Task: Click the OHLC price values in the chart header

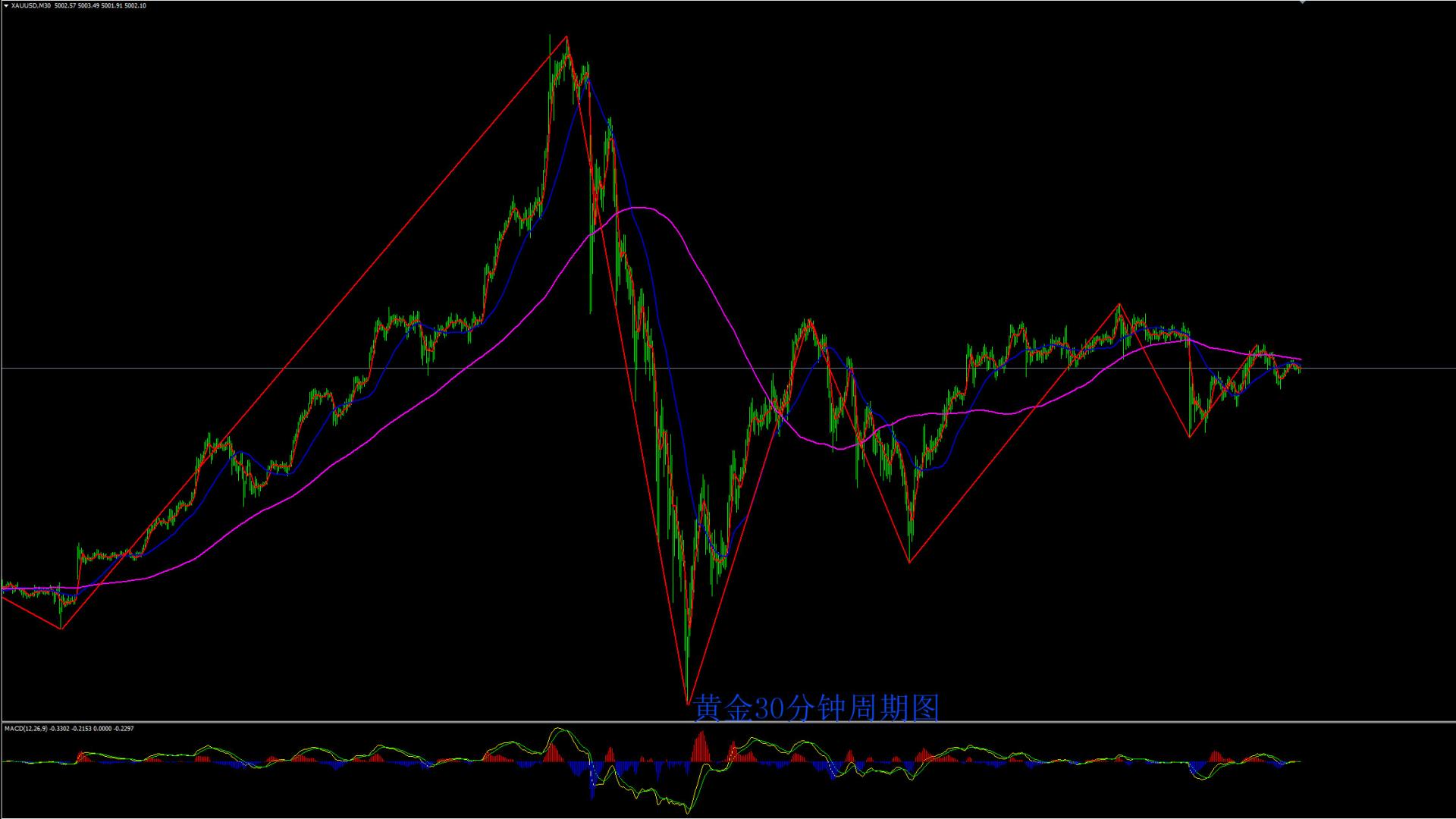Action: pyautogui.click(x=100, y=5)
